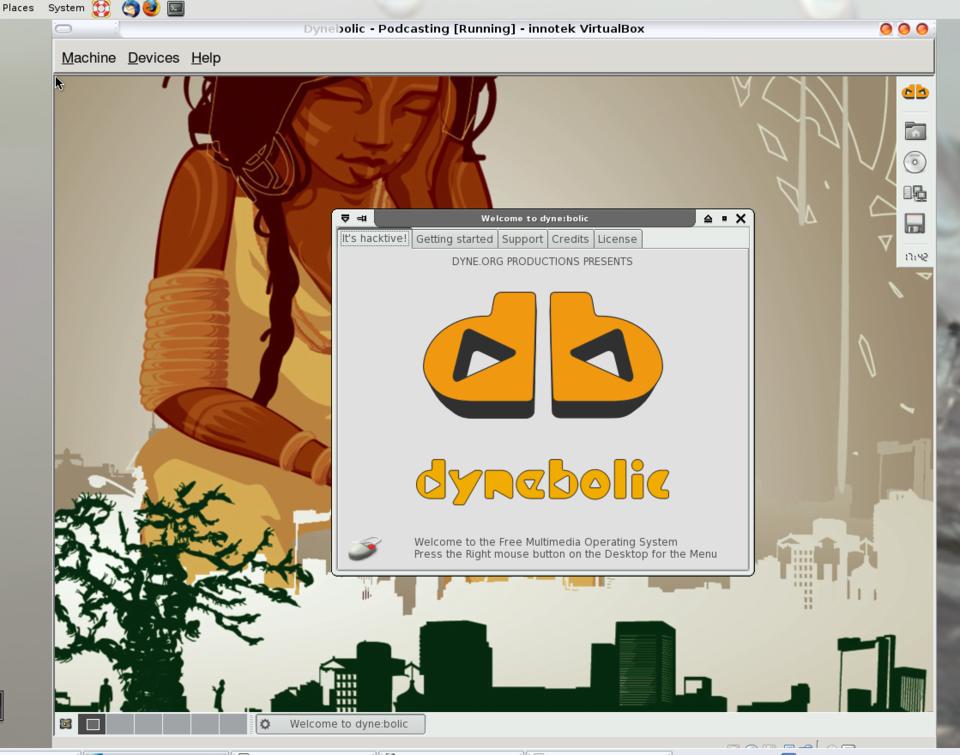Open the Devices menu
Viewport: 960px width, 755px height.
pos(153,58)
